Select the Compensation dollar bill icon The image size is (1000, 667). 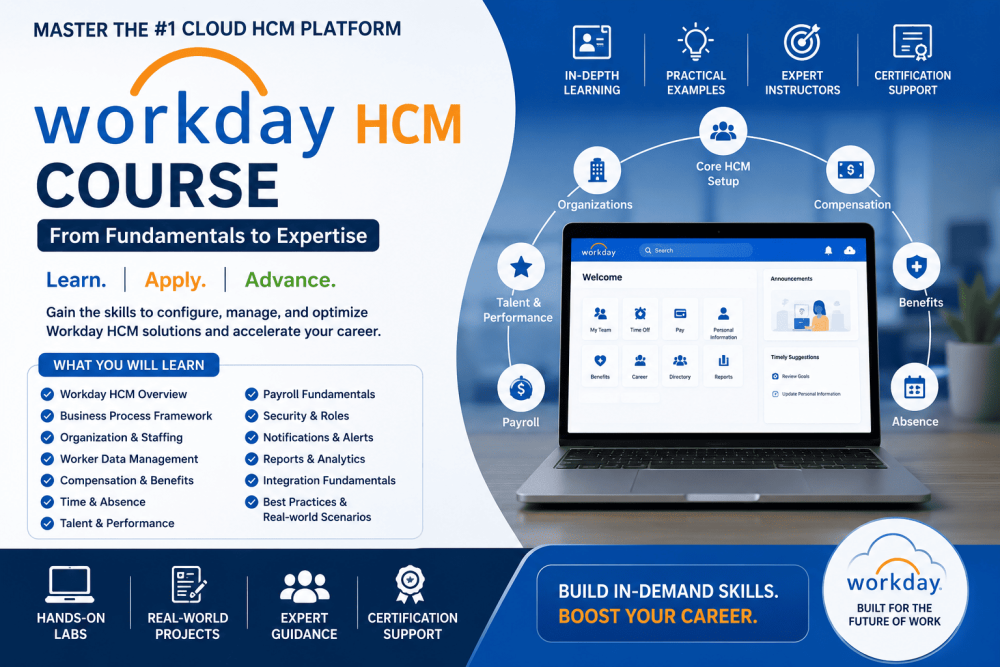(850, 170)
